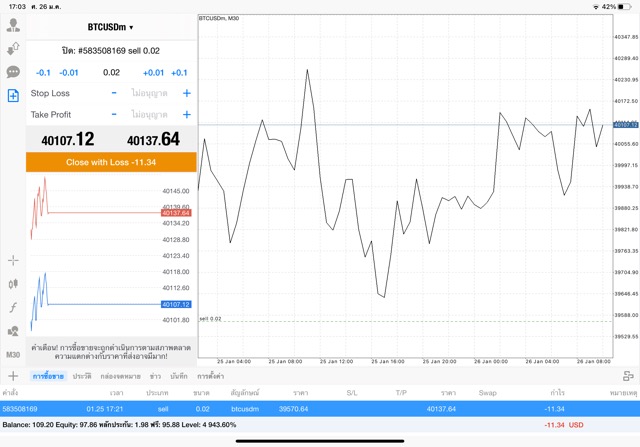Tap the plus icon at sidebar bottom
Screen dimensions: 640x447
[13, 376]
